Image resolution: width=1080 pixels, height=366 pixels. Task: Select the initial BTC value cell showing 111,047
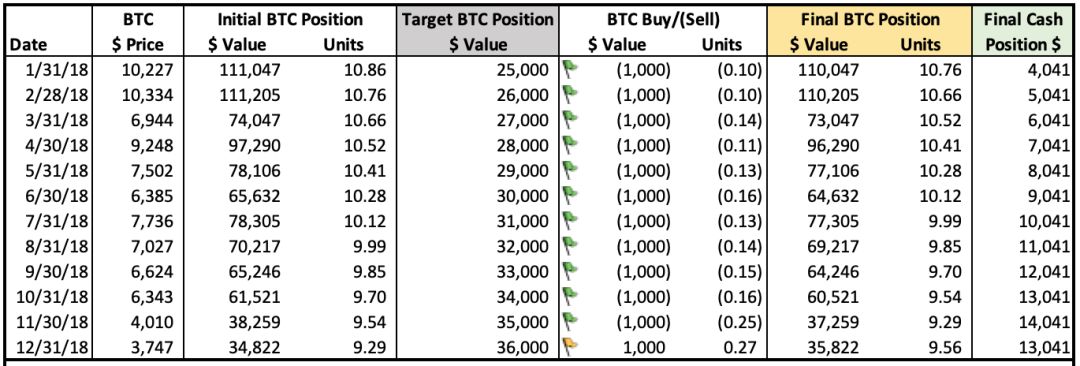point(242,70)
